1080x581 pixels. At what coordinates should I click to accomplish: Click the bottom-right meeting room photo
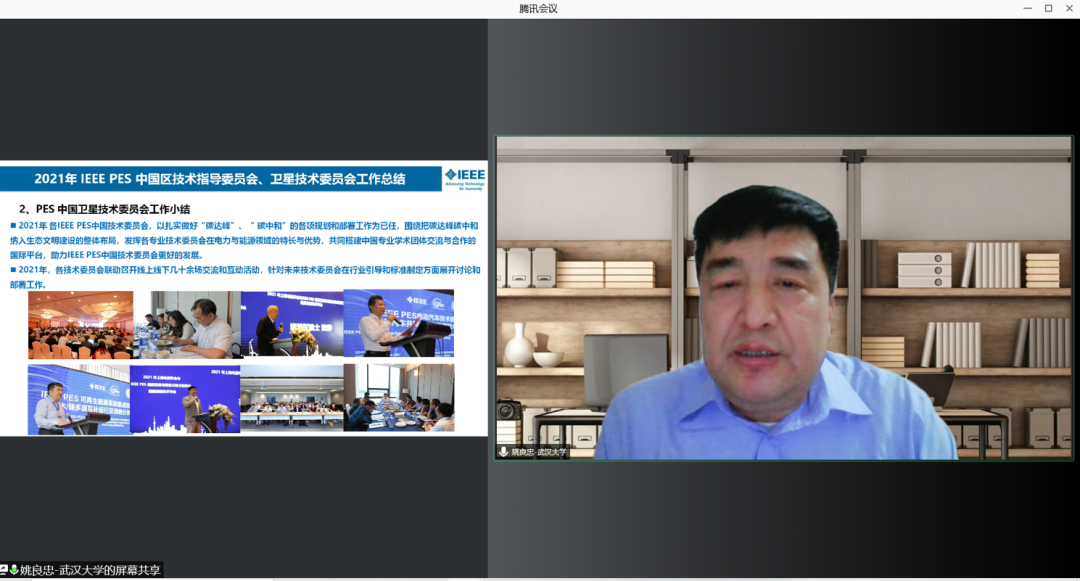point(398,397)
